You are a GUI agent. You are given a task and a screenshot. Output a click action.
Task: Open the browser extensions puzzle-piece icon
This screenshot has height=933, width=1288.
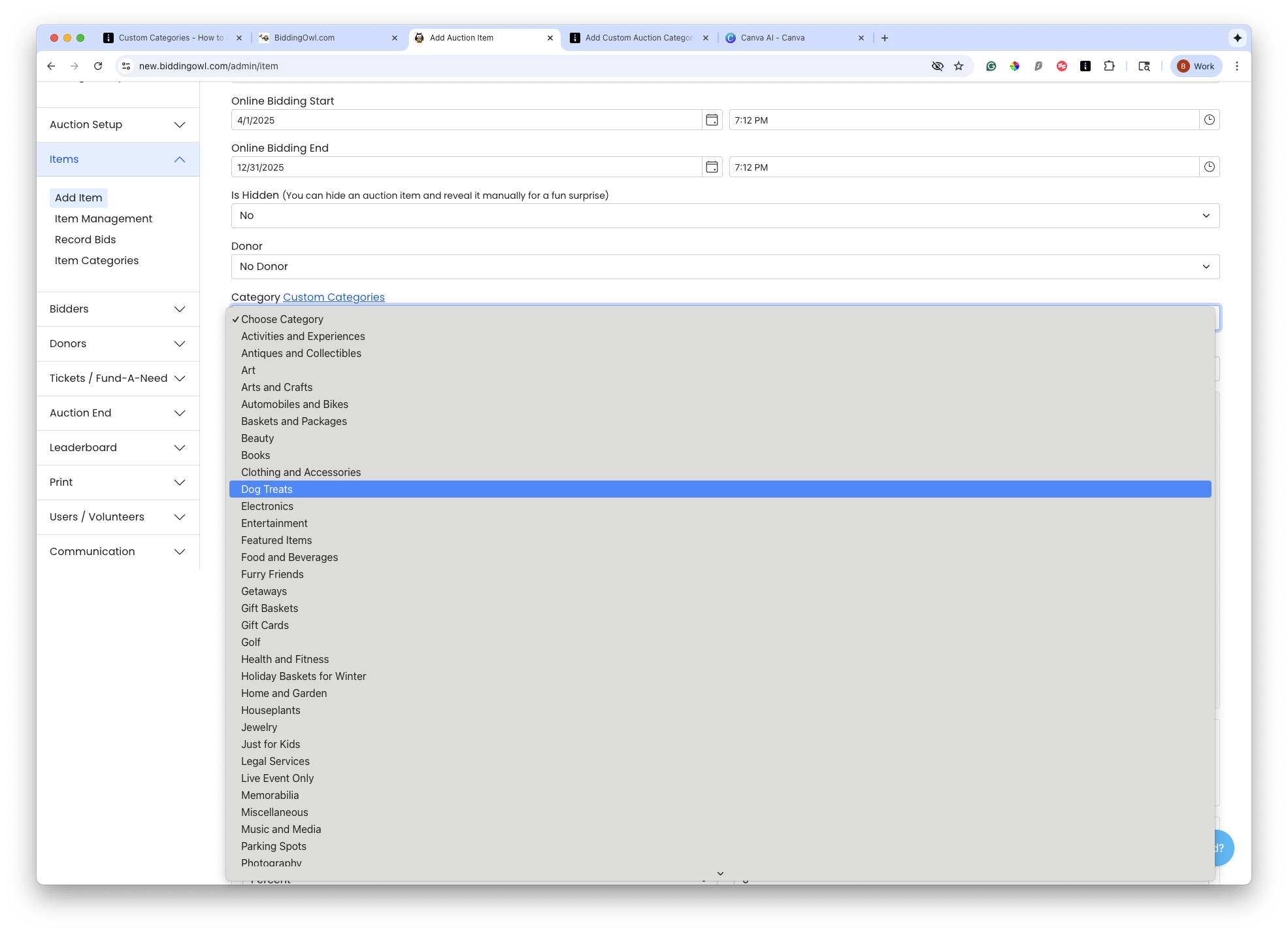tap(1109, 66)
